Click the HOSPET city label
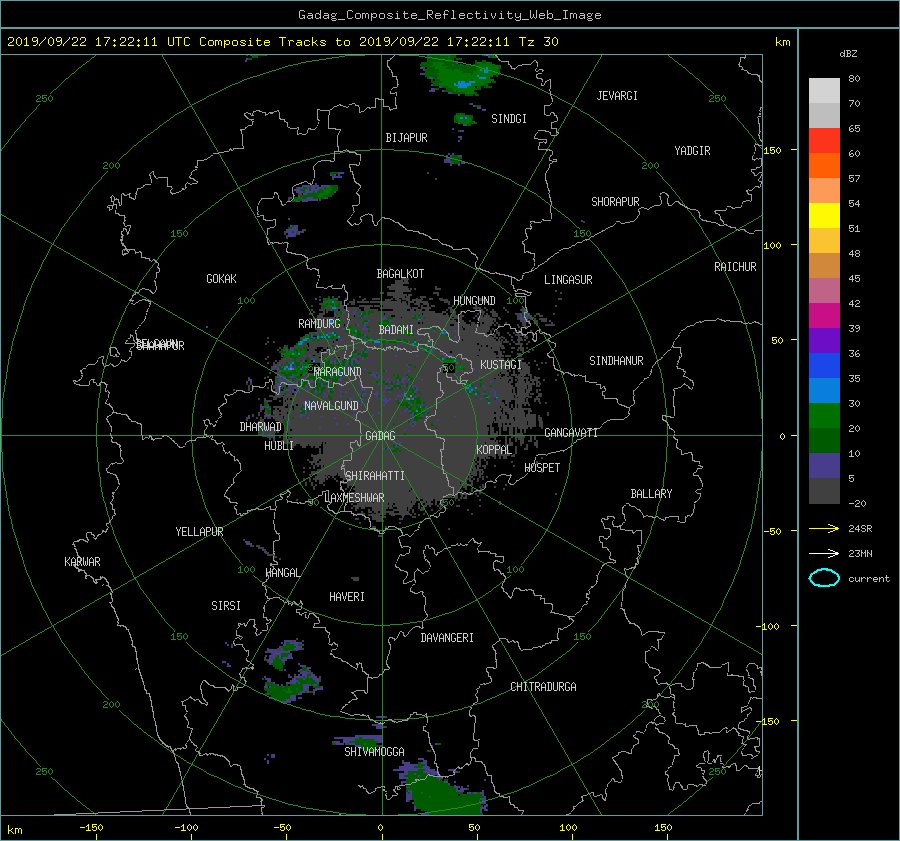Viewport: 900px width, 841px height. pos(542,468)
